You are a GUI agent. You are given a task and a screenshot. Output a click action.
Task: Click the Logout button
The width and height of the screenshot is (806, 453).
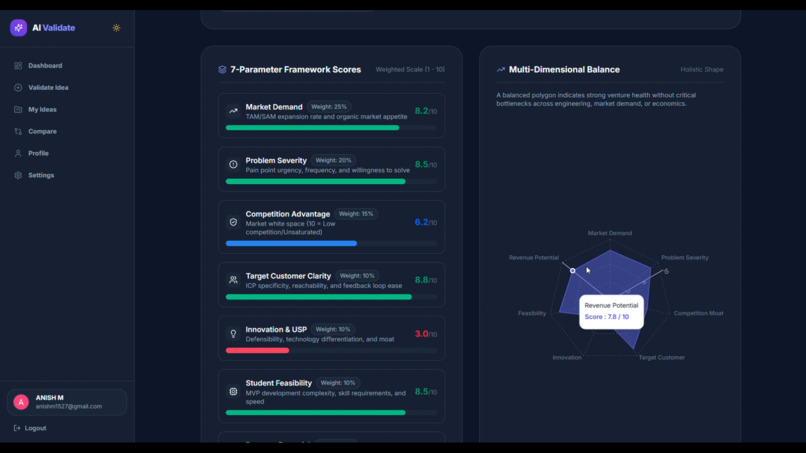[30, 428]
